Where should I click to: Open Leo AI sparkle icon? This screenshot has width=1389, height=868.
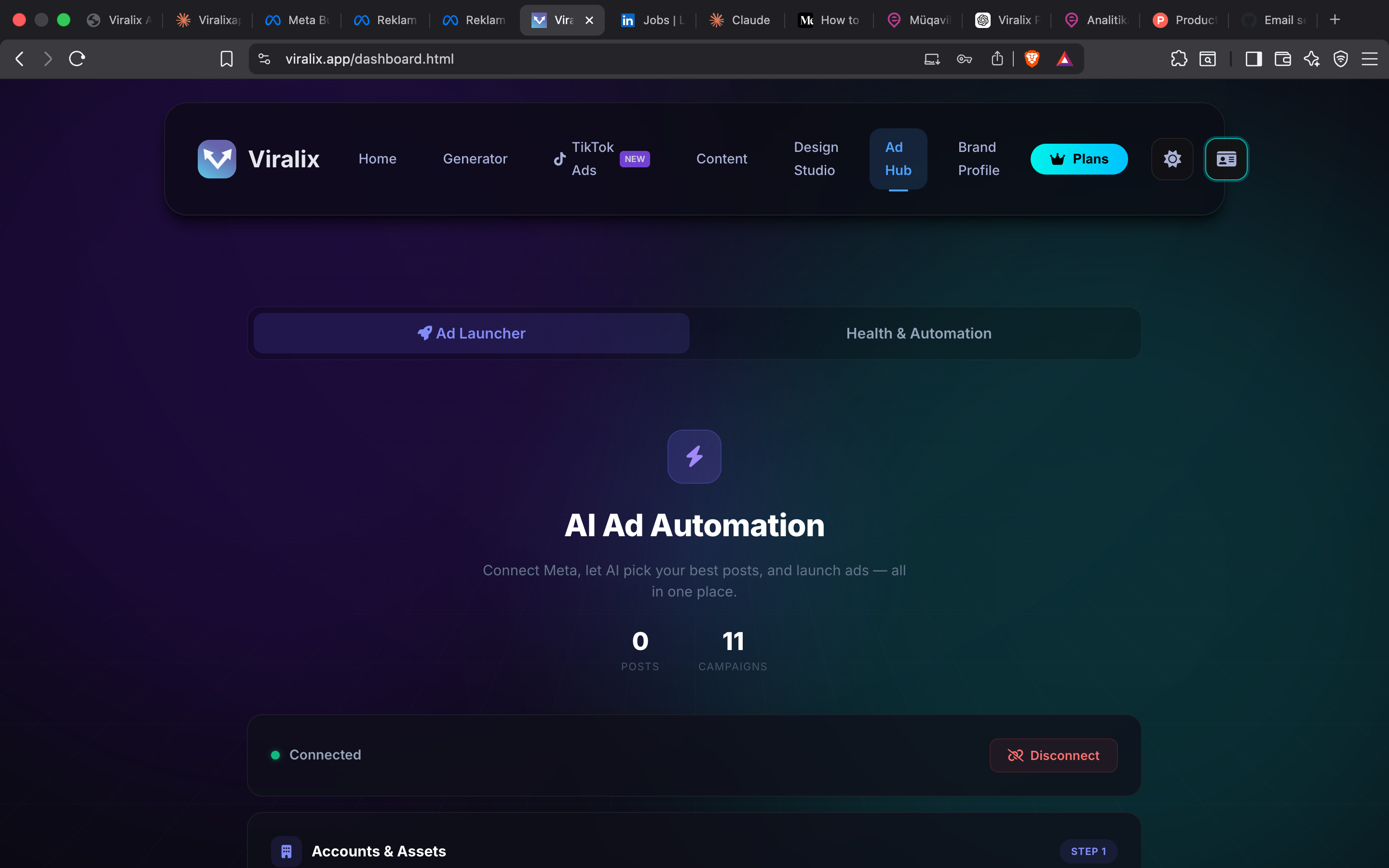coord(1311,58)
